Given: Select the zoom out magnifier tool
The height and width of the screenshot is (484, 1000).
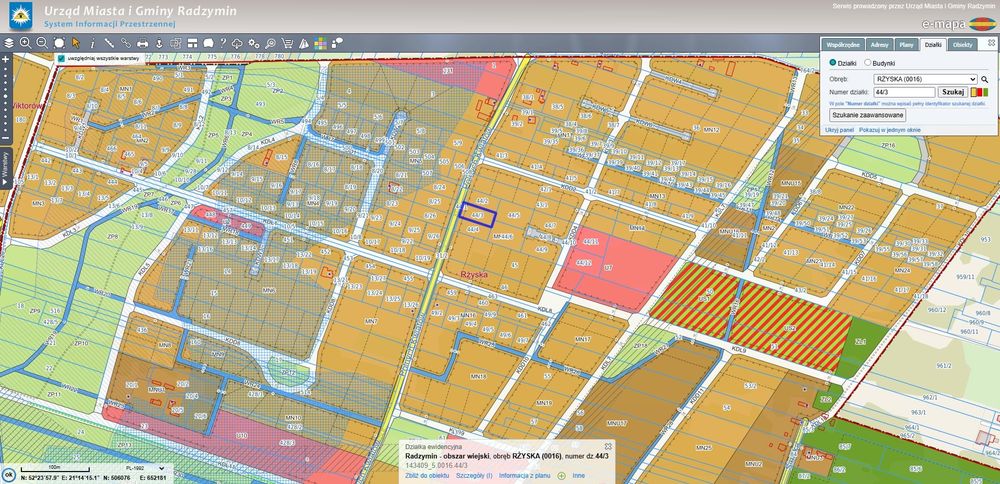Looking at the screenshot, I should coord(42,43).
